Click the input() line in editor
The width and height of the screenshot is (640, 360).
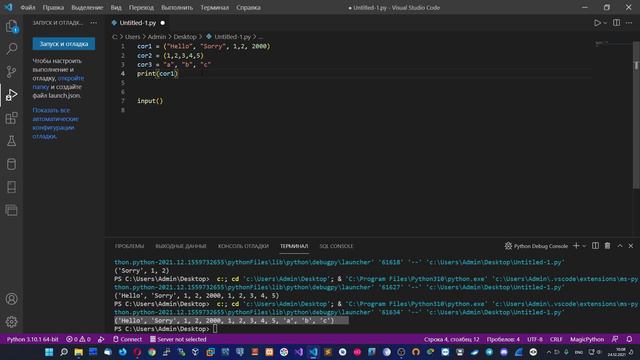click(150, 101)
